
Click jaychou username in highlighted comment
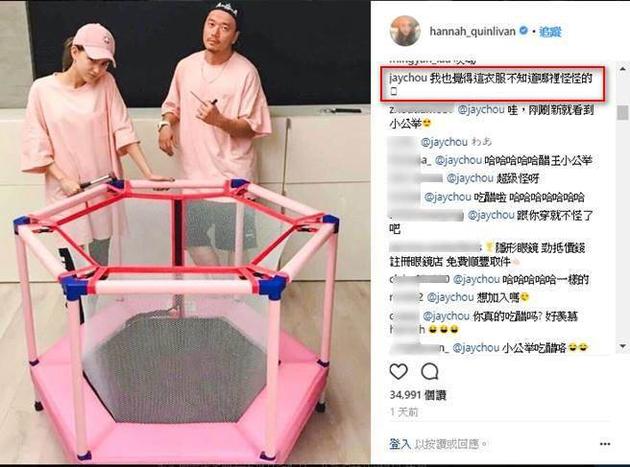(408, 78)
